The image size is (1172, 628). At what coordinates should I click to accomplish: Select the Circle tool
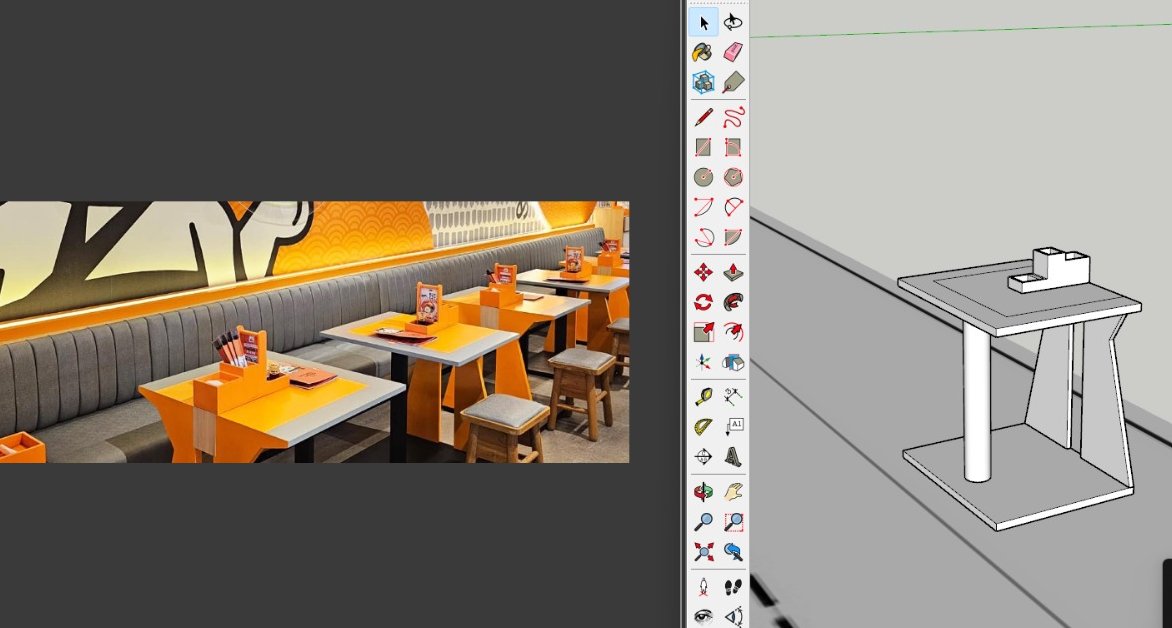click(703, 177)
